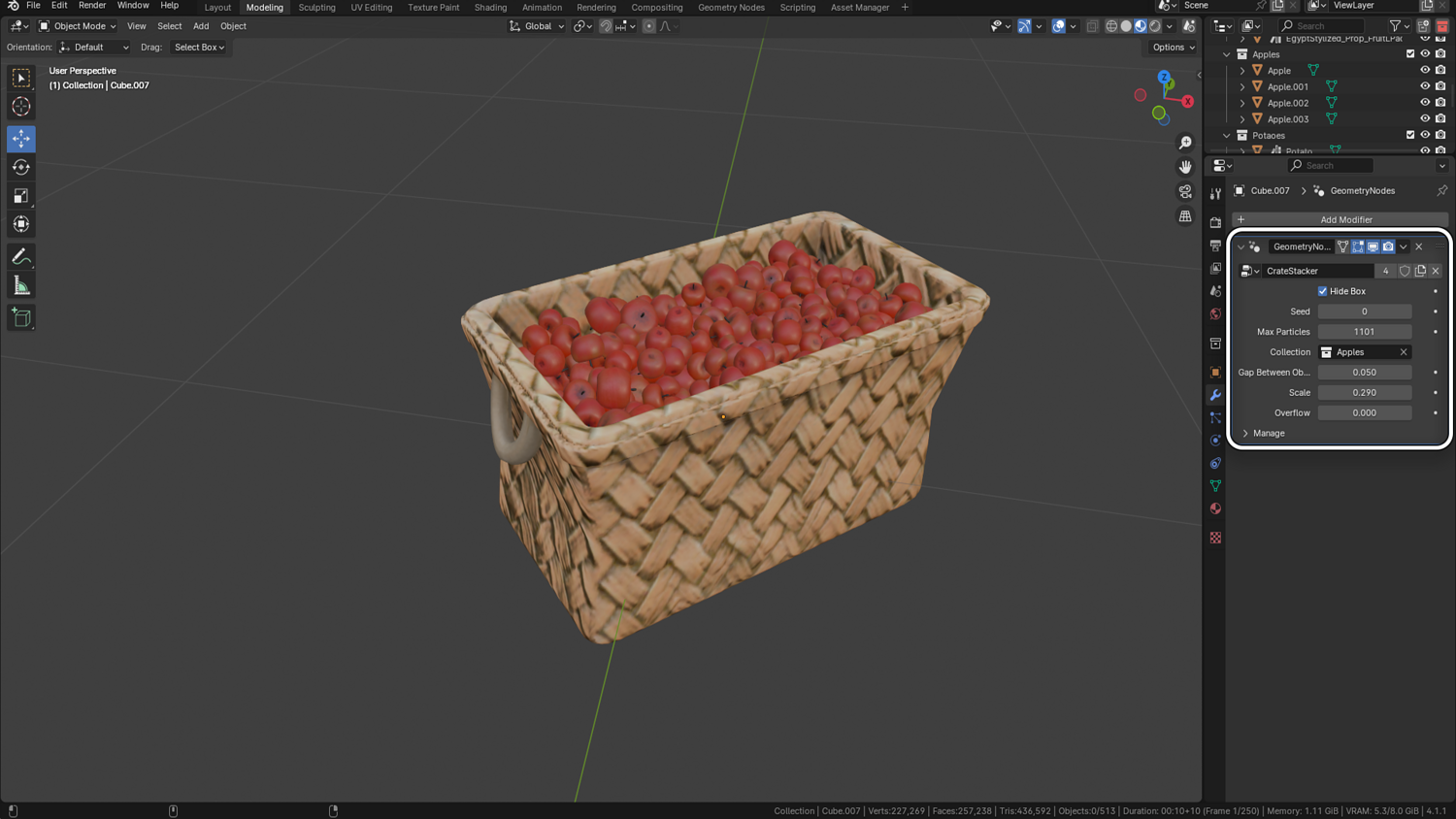Click the outliner Search field
The width and height of the screenshot is (1456, 819).
point(1321,26)
